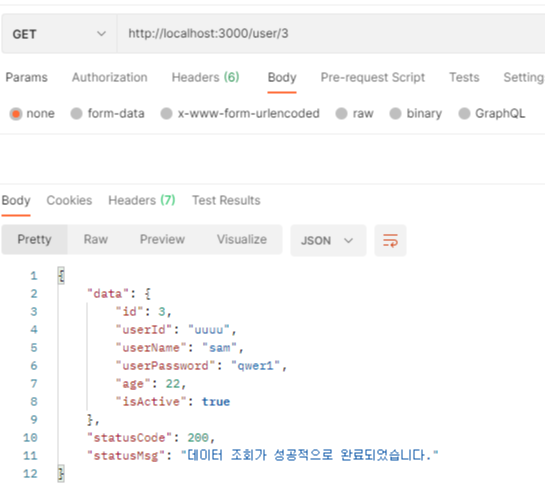Screen dimensions: 545x497
Task: Select the request Body tab
Action: pos(282,77)
